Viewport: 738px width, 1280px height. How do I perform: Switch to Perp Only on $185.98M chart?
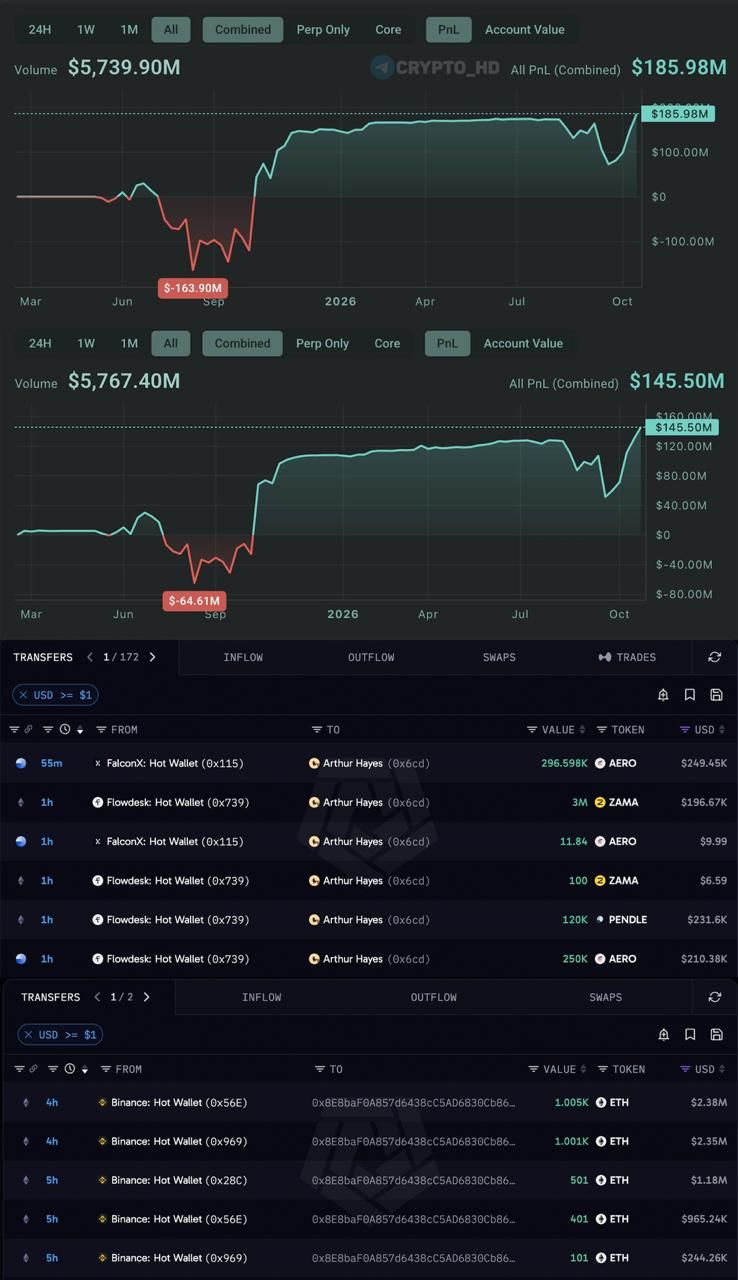pyautogui.click(x=323, y=29)
